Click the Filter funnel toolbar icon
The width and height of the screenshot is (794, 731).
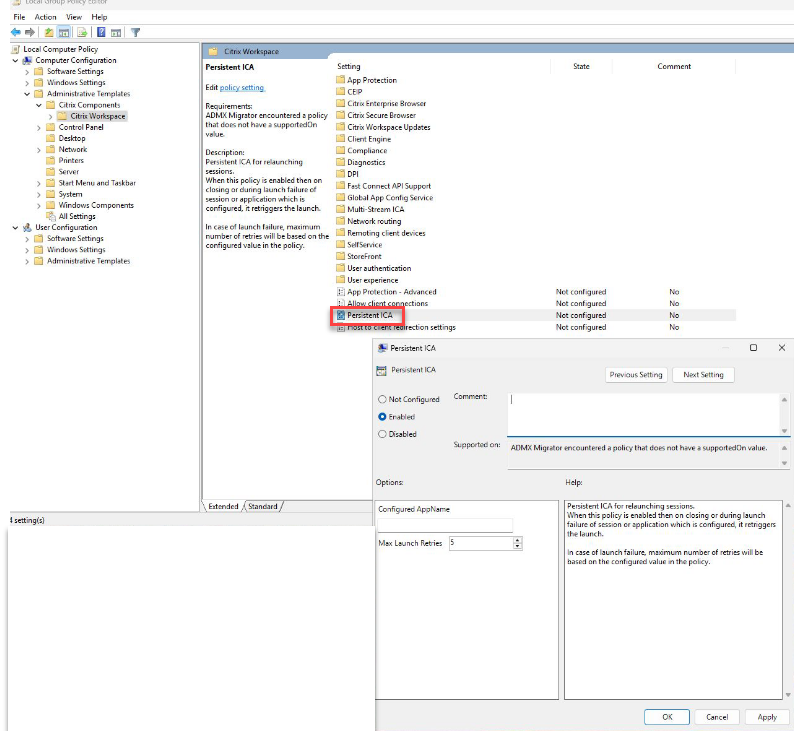[x=135, y=32]
